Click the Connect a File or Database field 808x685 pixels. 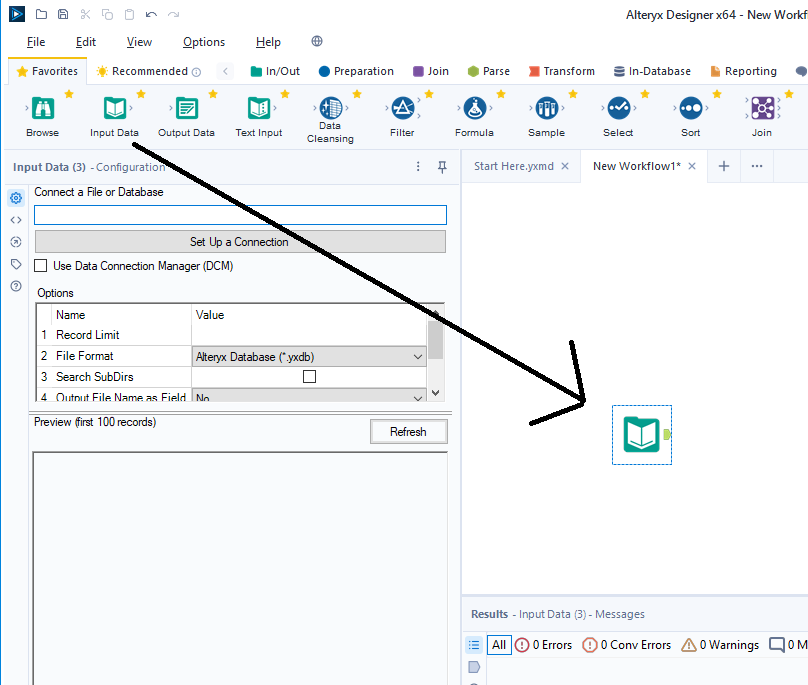coord(240,215)
